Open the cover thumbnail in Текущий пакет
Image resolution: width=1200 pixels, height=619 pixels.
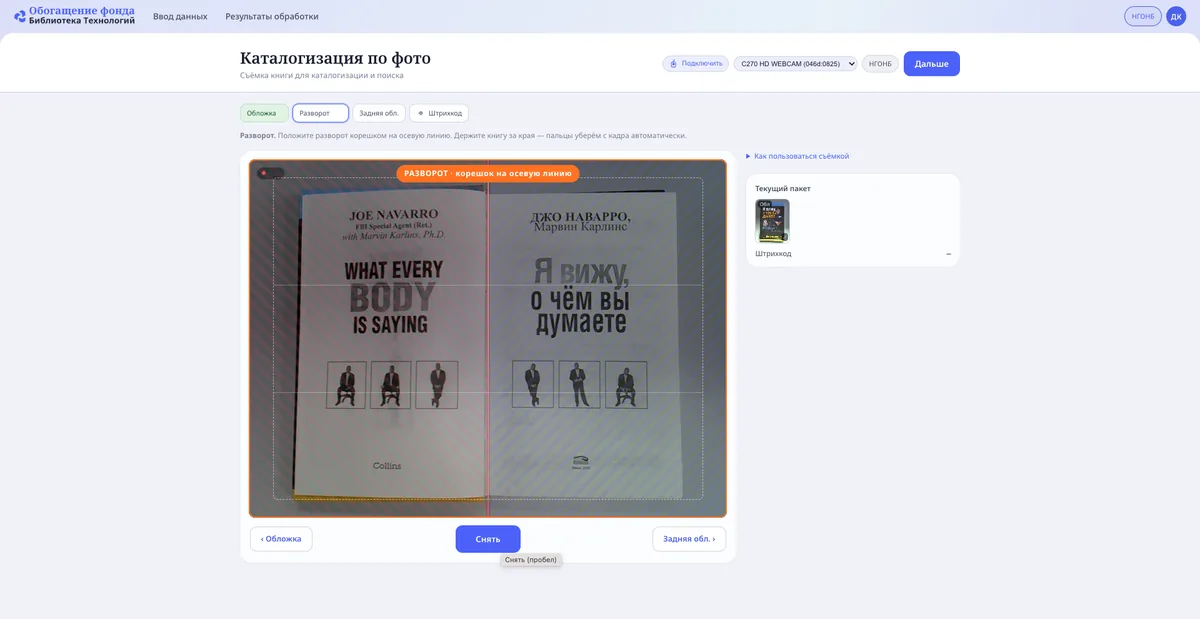pos(772,220)
